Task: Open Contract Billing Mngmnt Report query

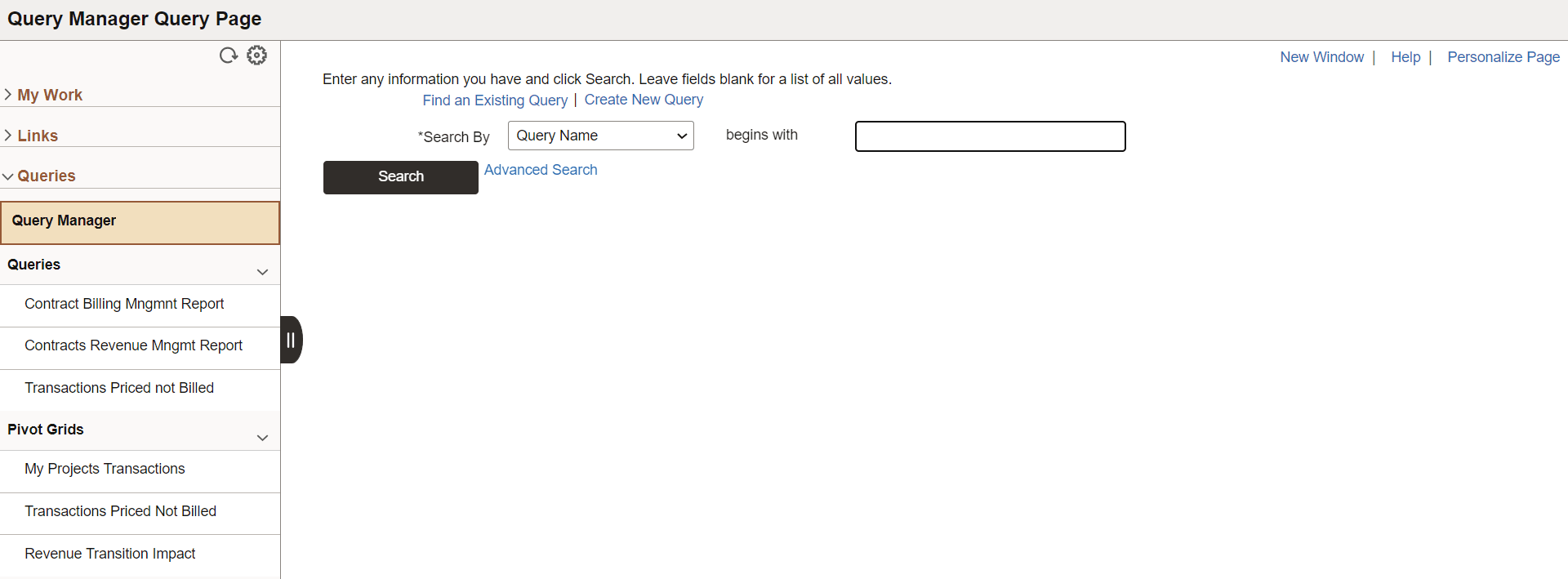Action: tap(124, 304)
